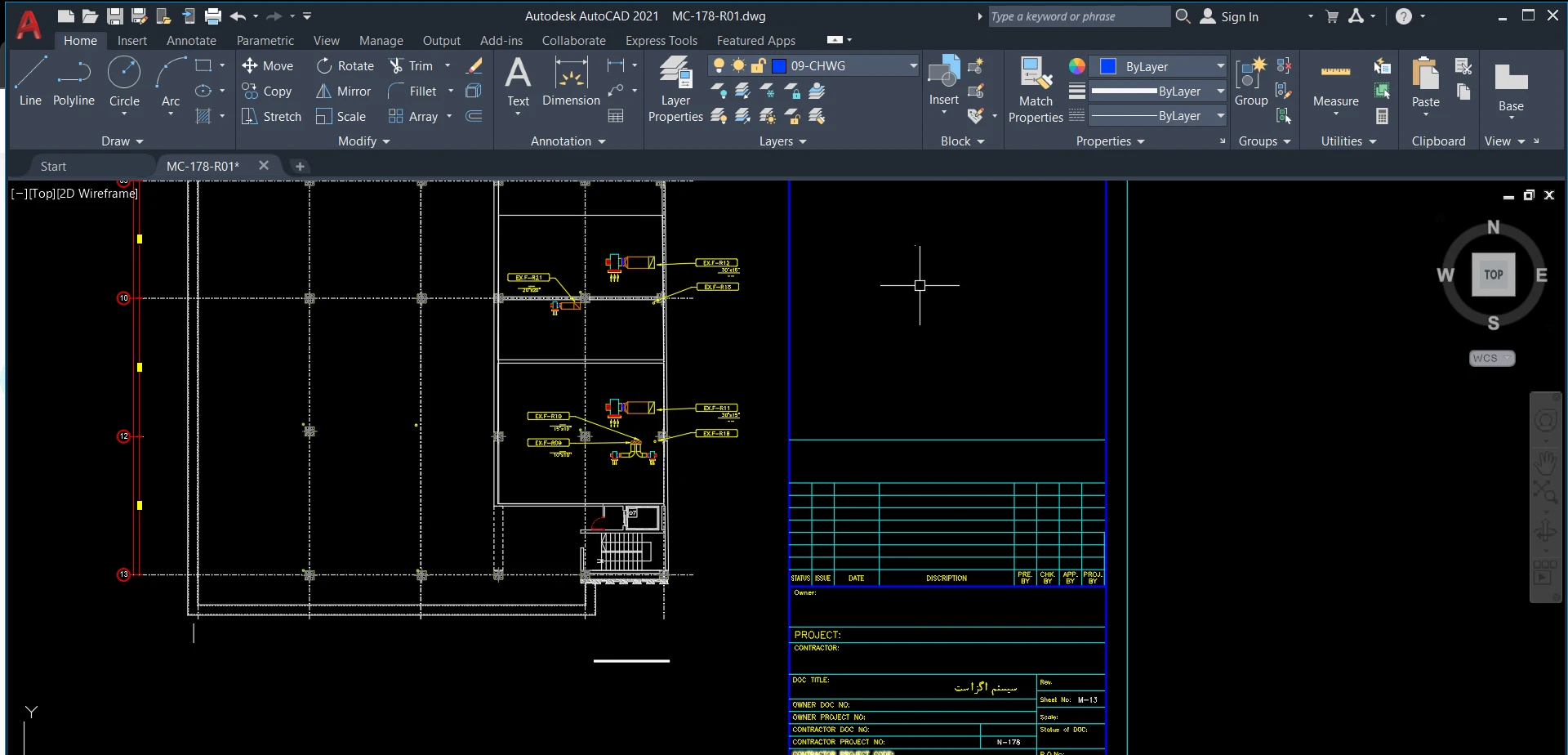Click the Mirror command button

tap(344, 92)
